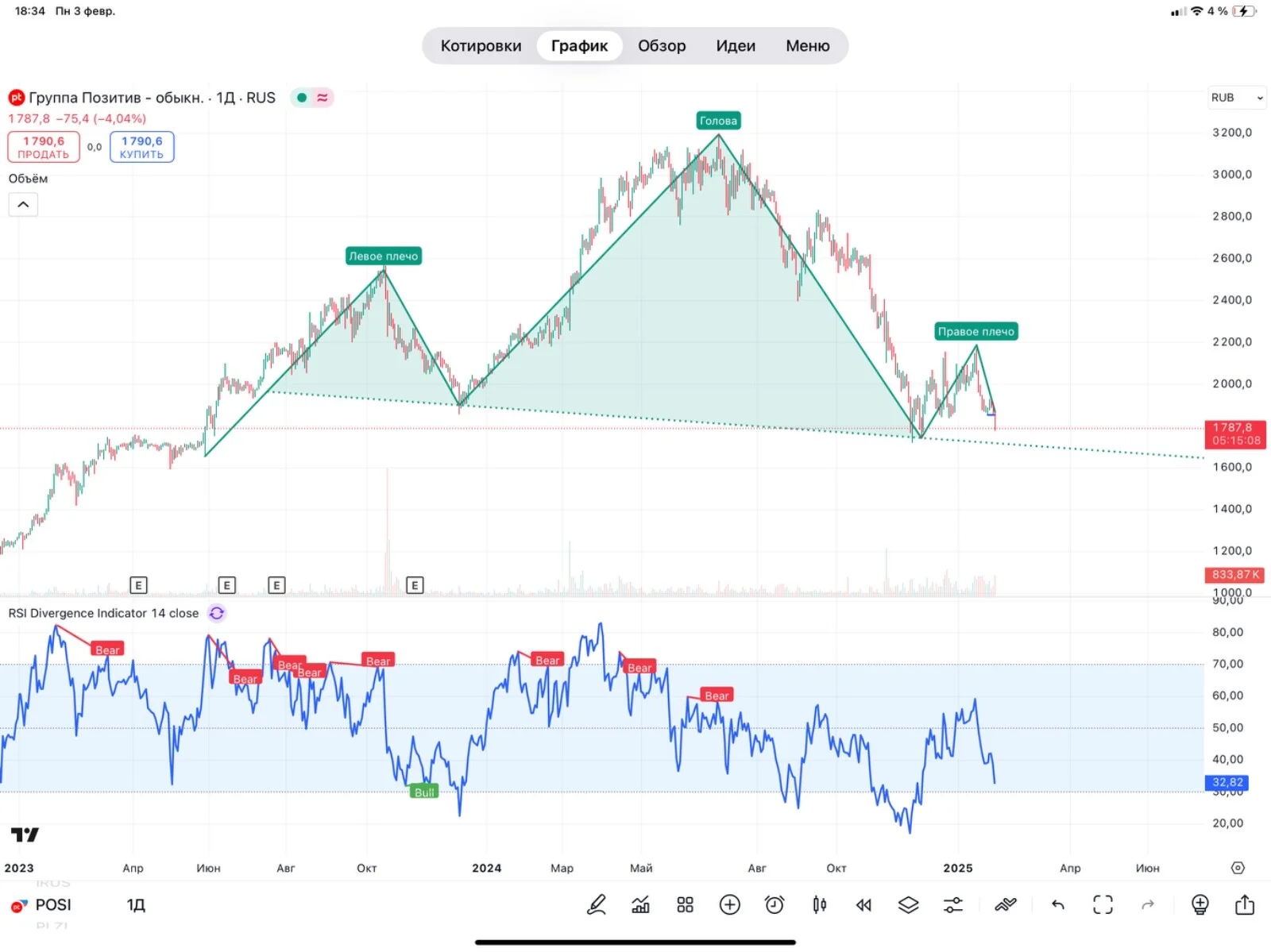Image resolution: width=1271 pixels, height=952 pixels.
Task: Tap the RSI indicator refresh icon
Action: click(217, 613)
